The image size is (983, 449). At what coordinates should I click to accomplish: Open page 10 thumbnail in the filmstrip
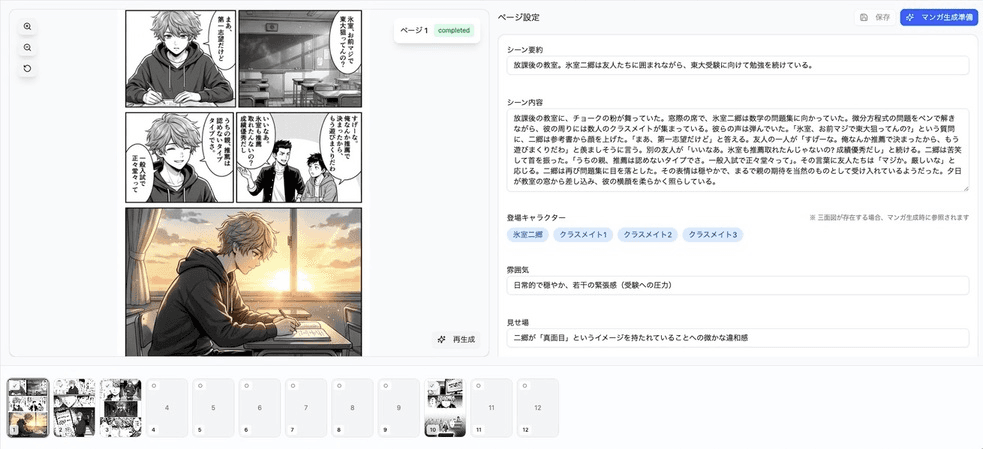[445, 408]
